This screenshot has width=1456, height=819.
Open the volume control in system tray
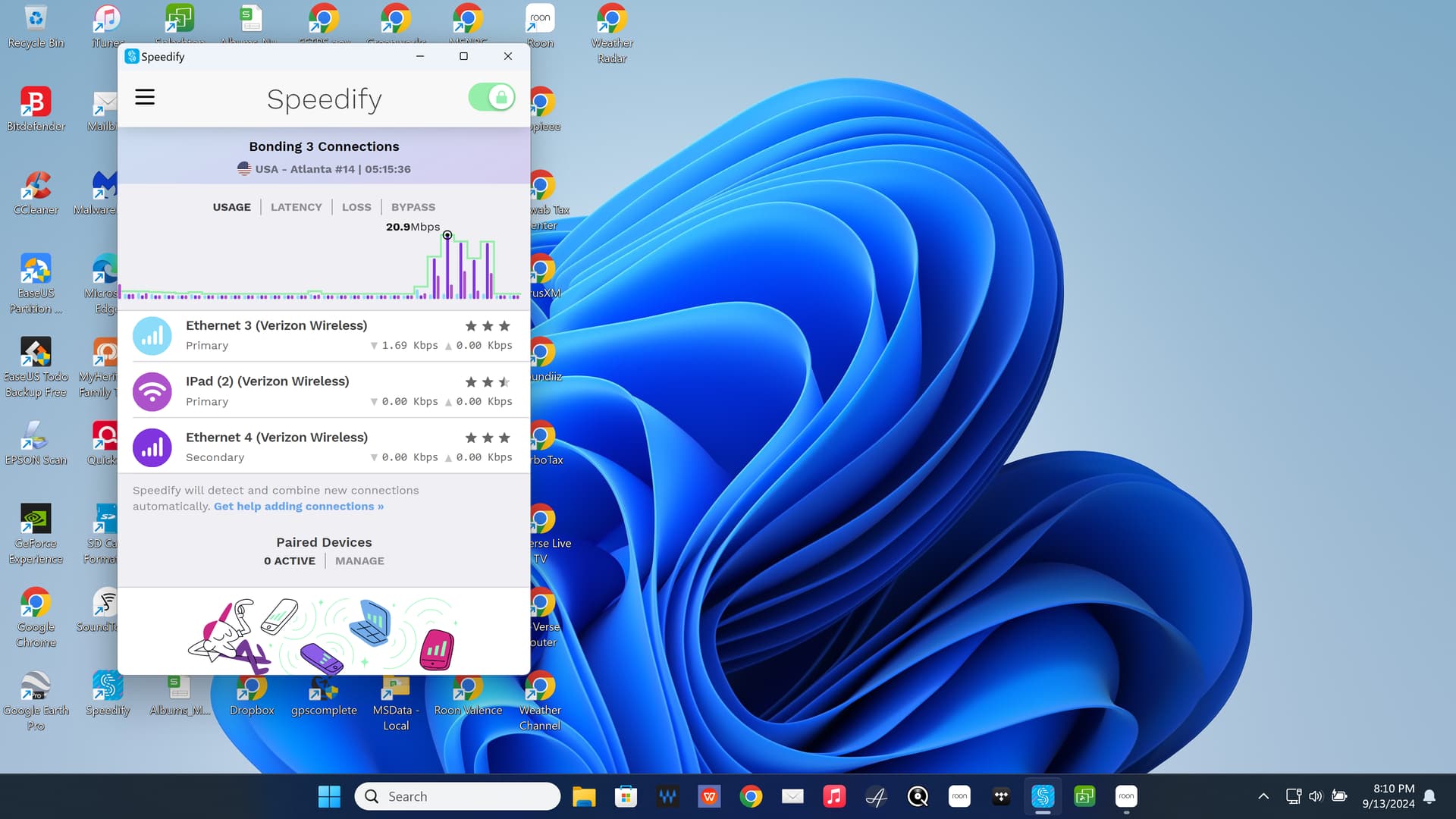[1316, 796]
